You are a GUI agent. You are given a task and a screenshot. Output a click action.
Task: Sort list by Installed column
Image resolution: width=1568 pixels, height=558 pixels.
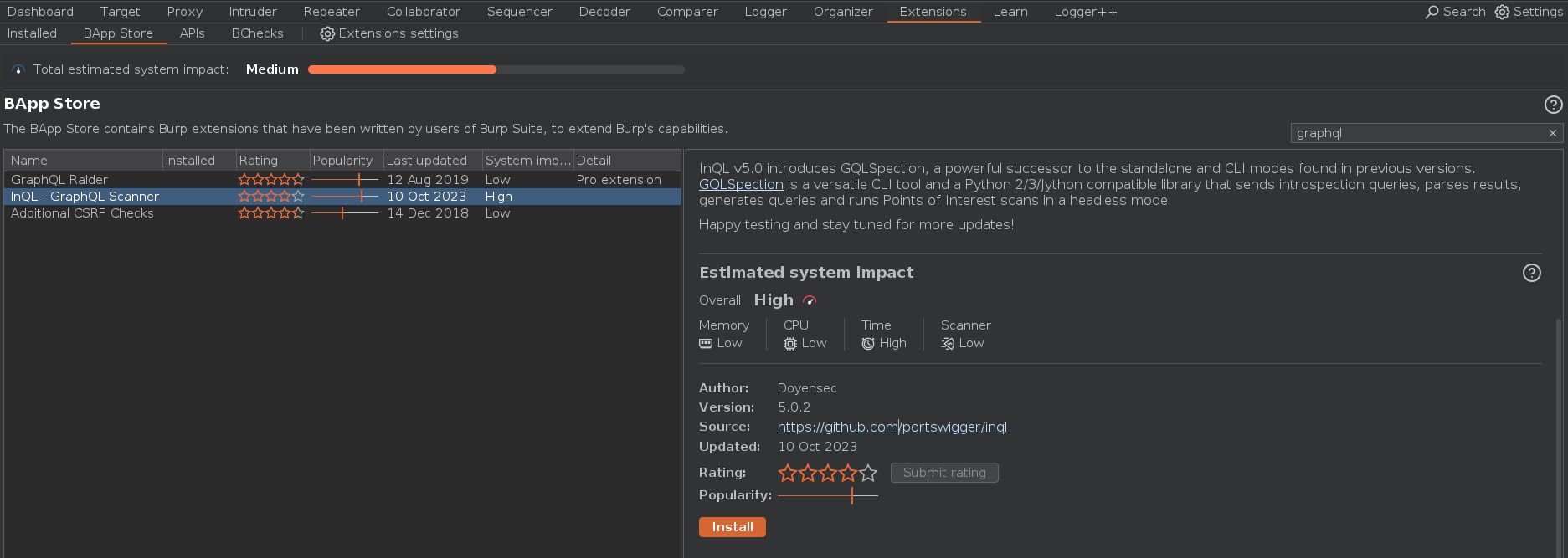tap(198, 161)
